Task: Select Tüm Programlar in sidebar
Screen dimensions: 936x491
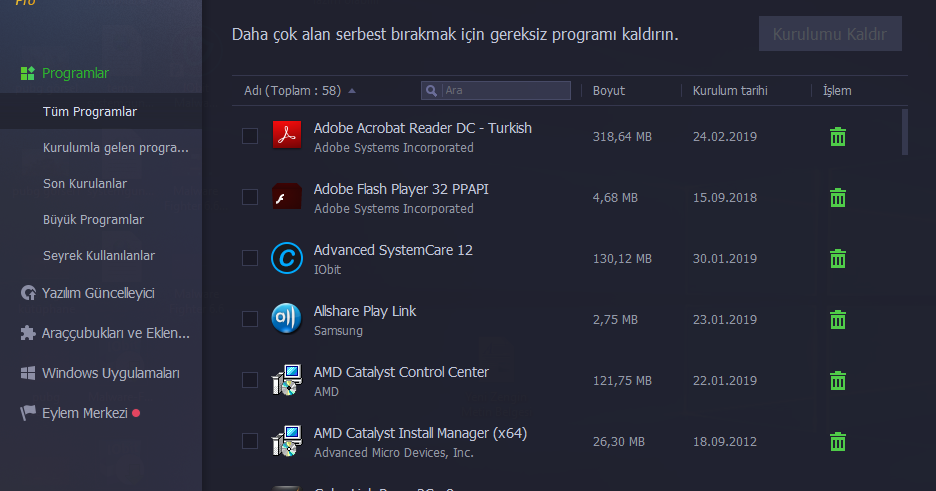Action: [x=101, y=112]
